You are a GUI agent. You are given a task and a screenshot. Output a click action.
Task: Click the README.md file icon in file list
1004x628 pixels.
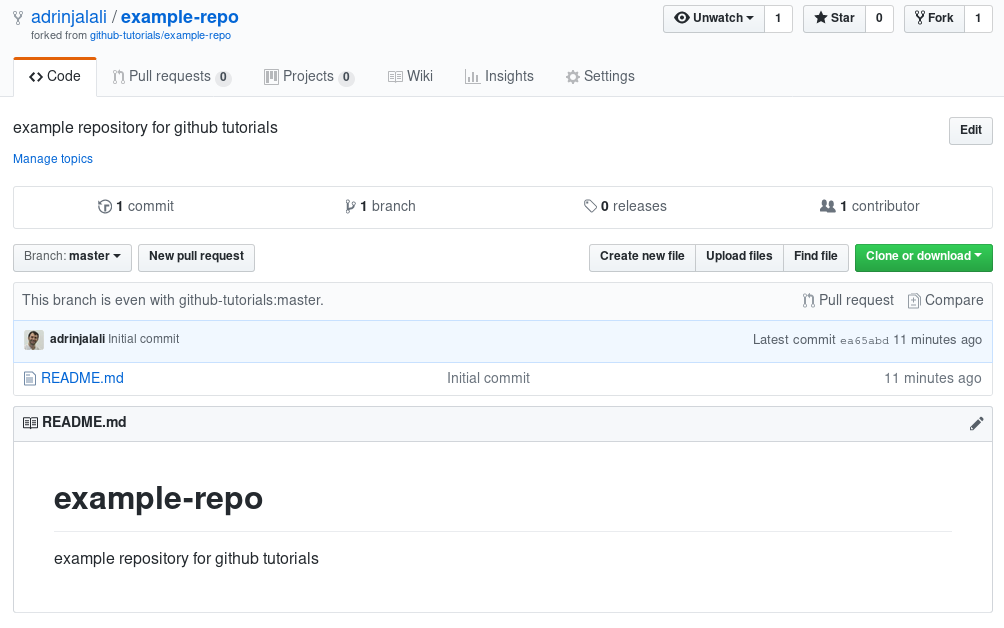point(29,378)
